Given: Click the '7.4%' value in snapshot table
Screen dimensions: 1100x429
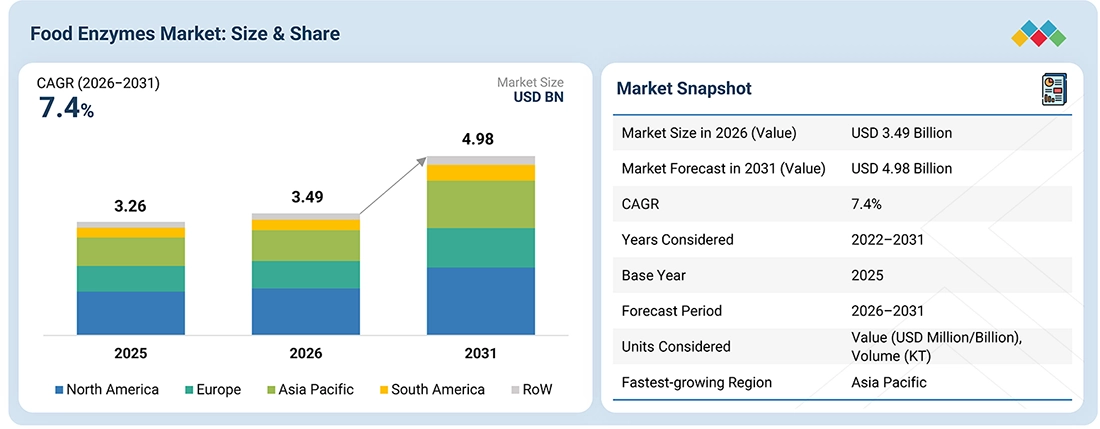Looking at the screenshot, I should (866, 204).
